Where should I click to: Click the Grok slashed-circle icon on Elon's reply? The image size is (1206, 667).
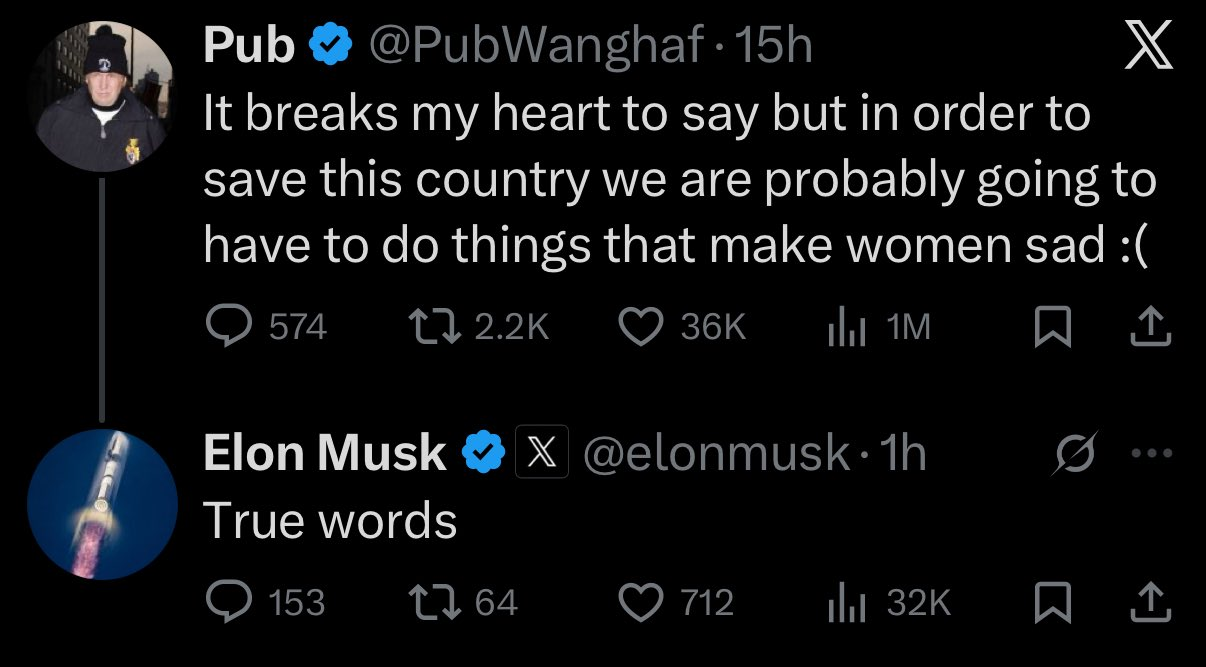(x=1076, y=453)
